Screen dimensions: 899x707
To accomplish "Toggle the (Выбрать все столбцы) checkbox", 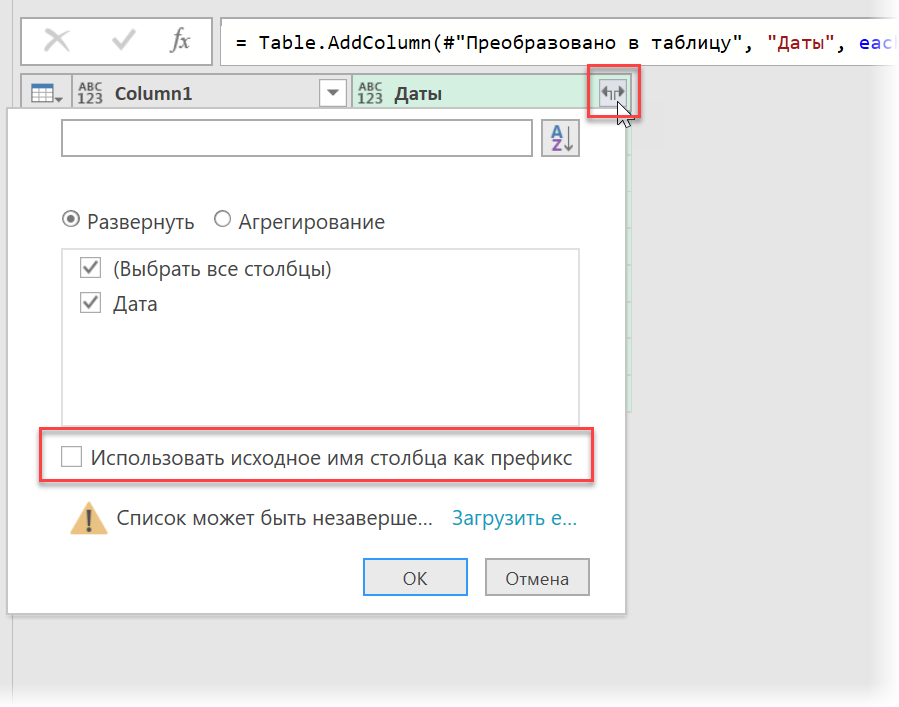I will (91, 268).
